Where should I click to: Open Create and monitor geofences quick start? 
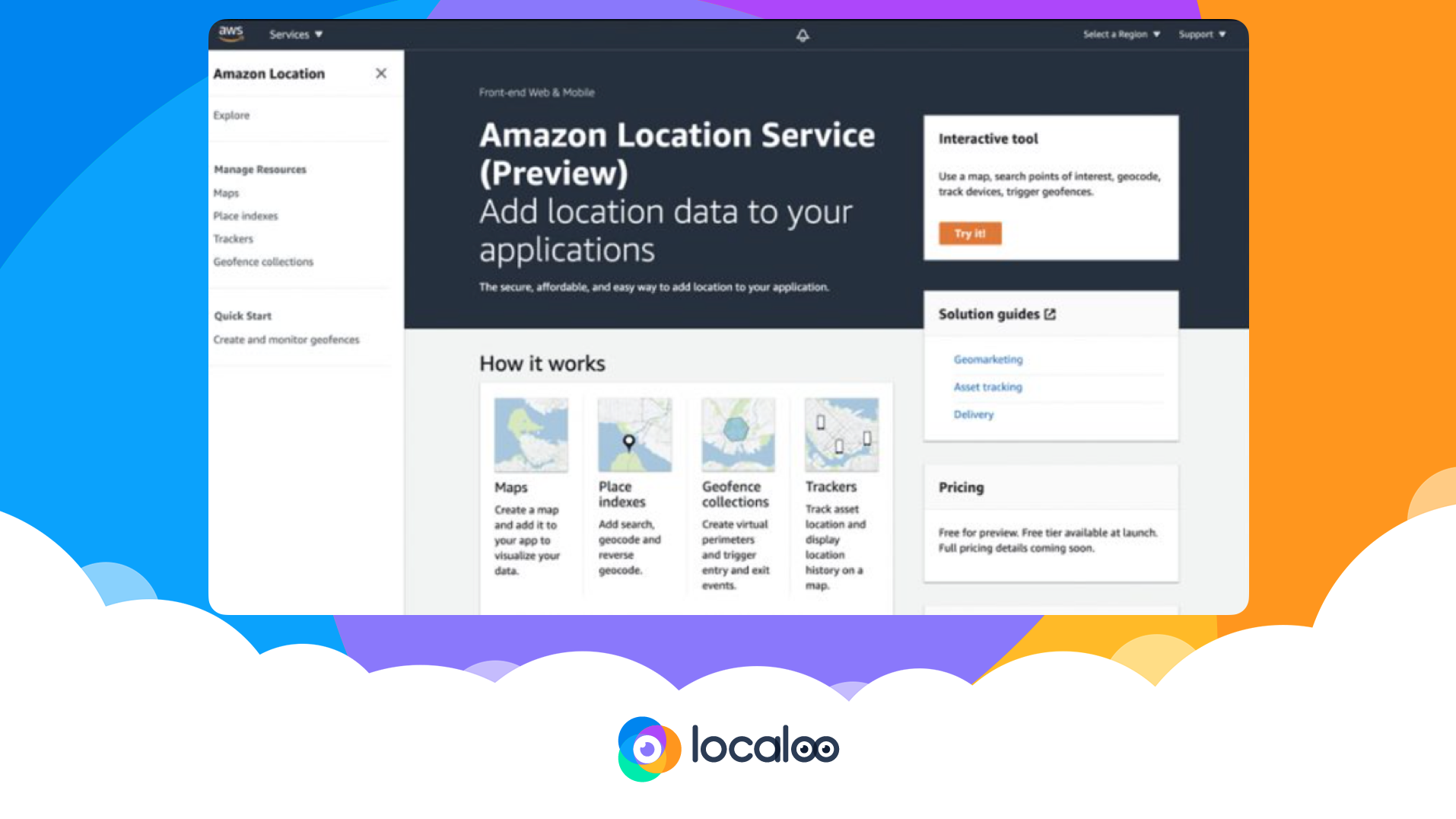(x=286, y=339)
